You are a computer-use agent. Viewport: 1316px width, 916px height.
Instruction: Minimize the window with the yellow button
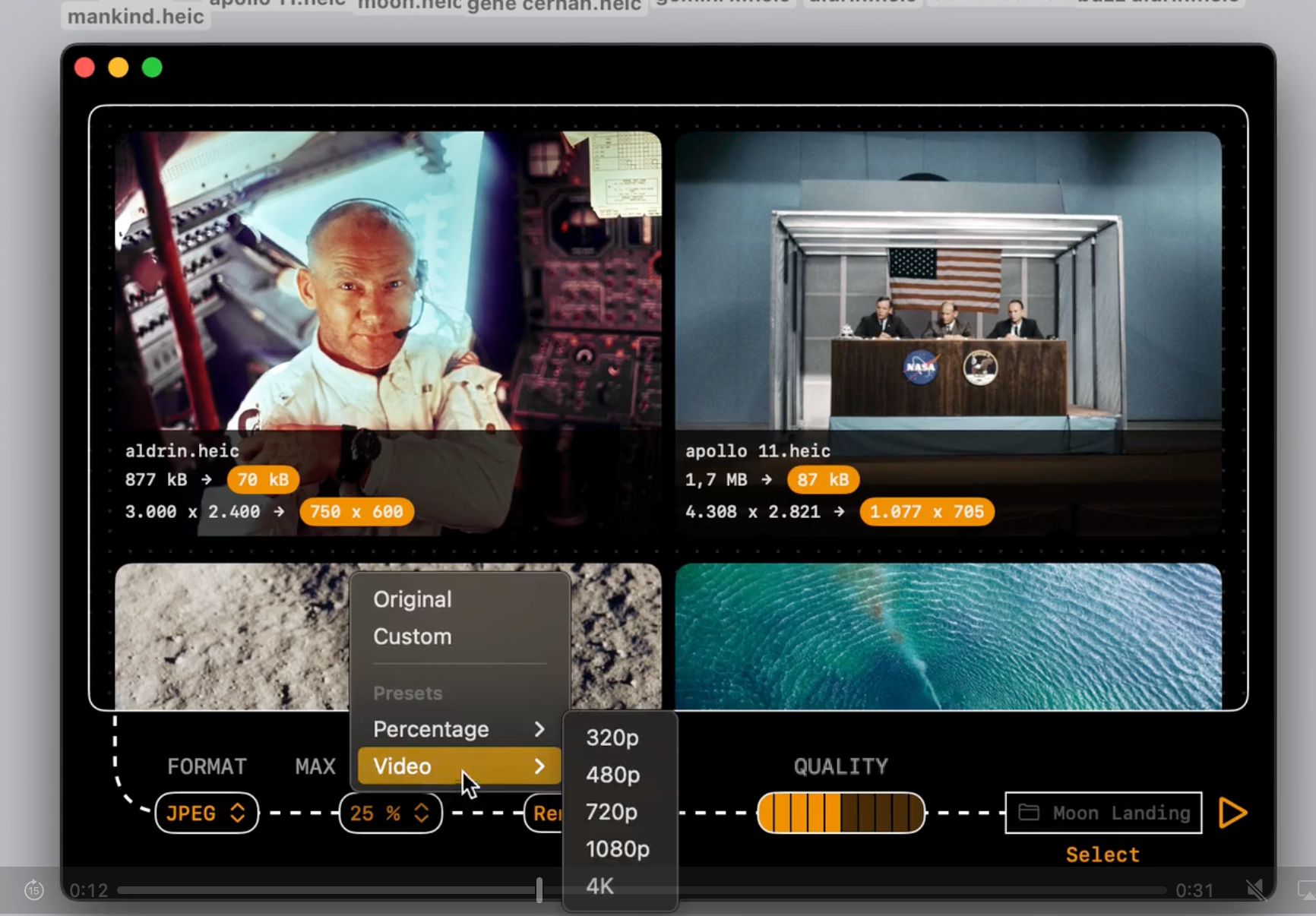point(119,68)
